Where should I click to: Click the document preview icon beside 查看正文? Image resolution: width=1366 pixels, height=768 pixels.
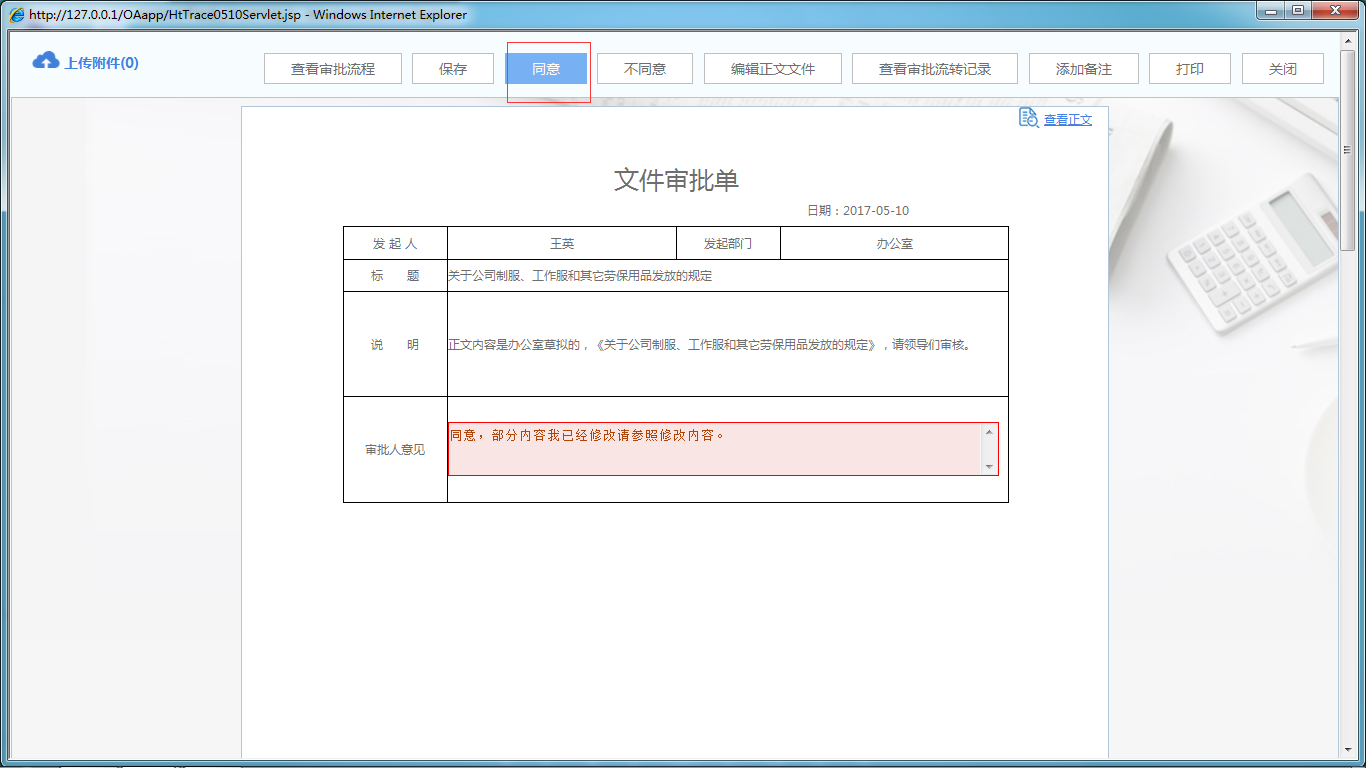click(x=1028, y=118)
